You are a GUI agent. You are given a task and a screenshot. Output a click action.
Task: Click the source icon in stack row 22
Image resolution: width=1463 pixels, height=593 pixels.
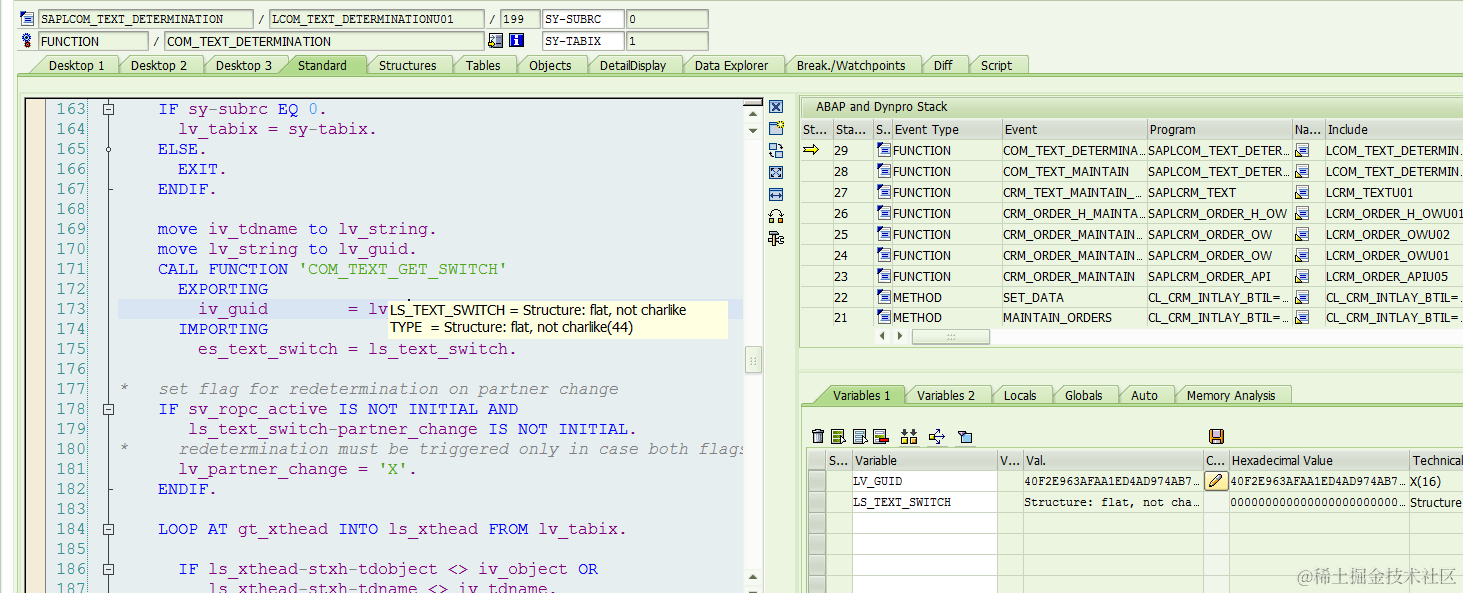point(884,297)
